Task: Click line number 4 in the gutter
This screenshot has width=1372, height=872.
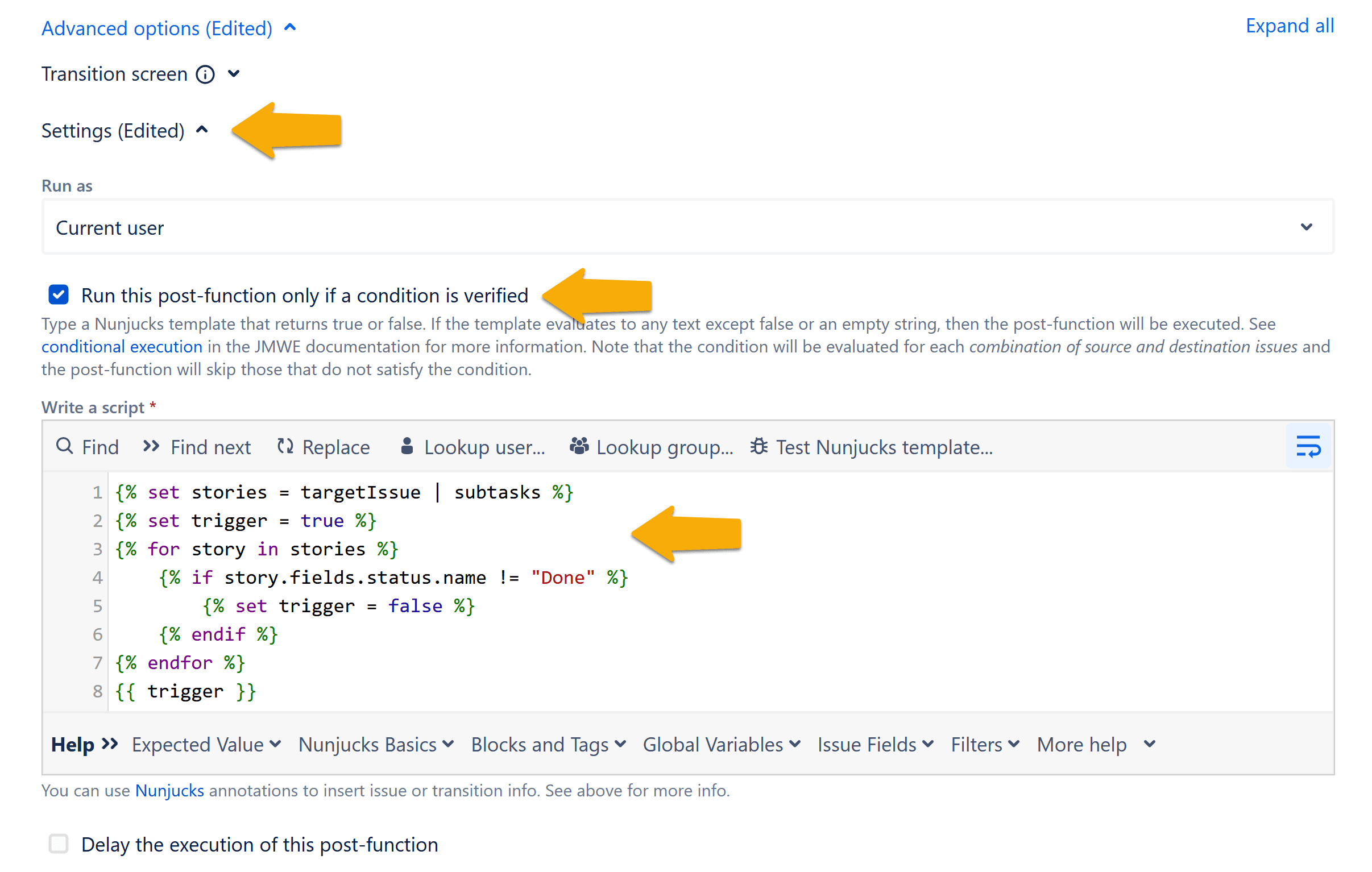Action: (97, 578)
